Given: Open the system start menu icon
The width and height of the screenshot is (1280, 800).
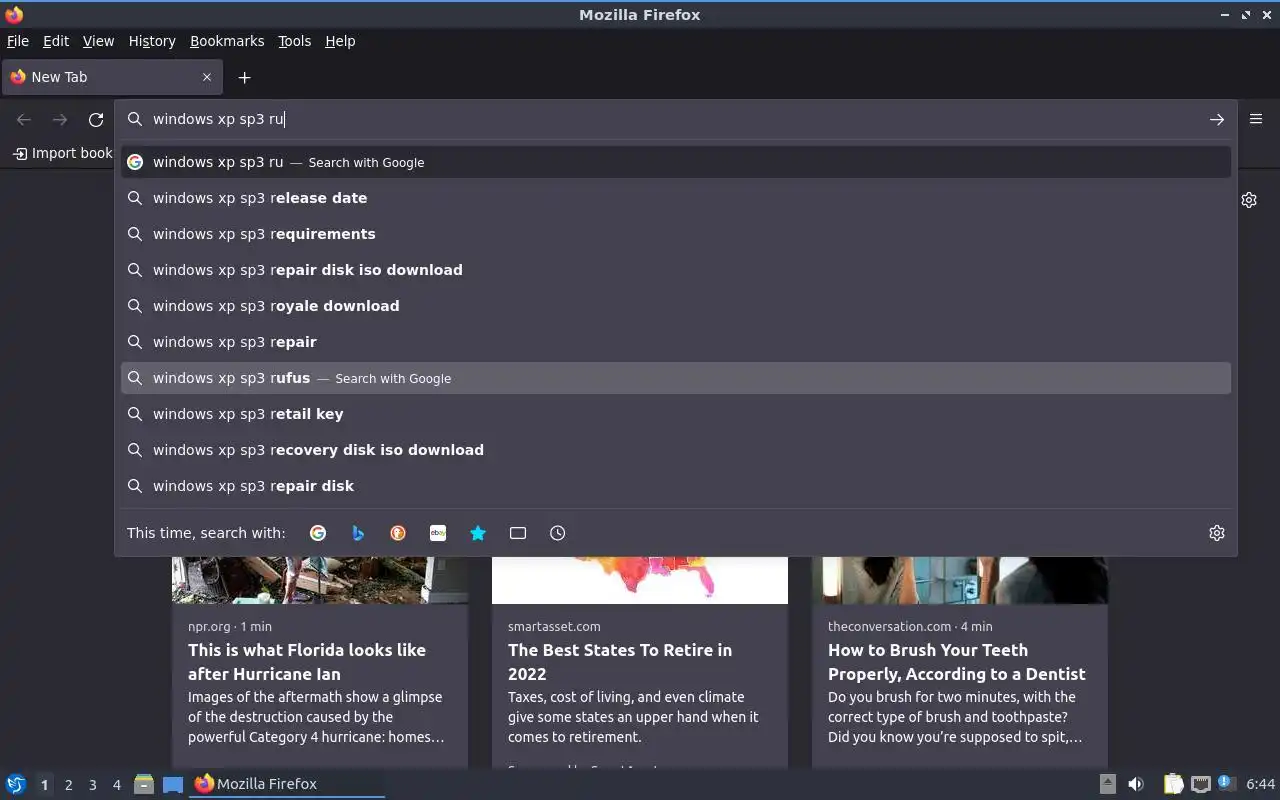Looking at the screenshot, I should click(x=16, y=784).
